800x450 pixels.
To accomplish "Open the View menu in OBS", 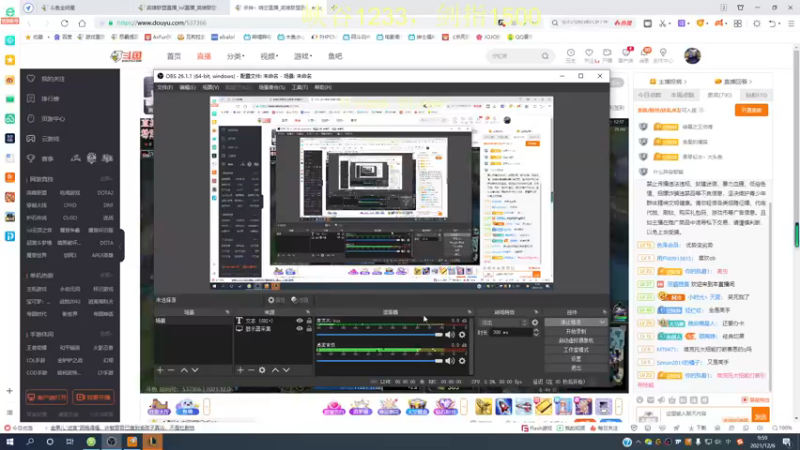I will pyautogui.click(x=210, y=88).
